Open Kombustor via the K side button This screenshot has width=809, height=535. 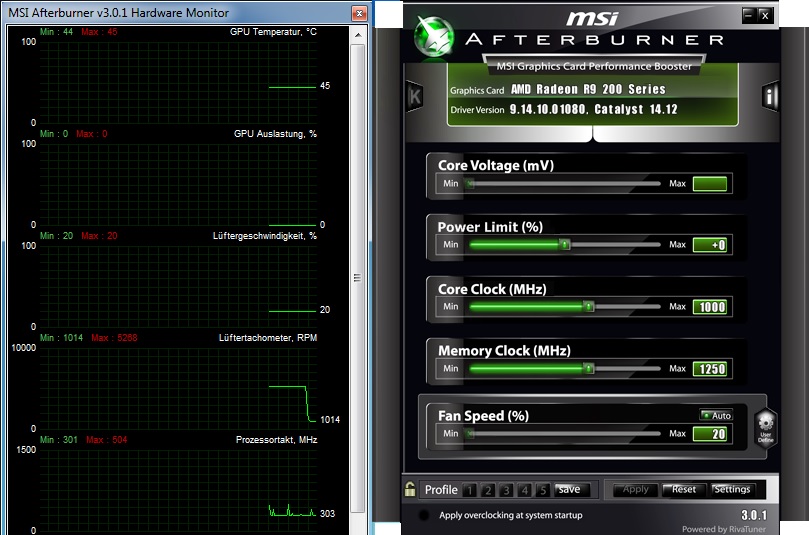[414, 96]
